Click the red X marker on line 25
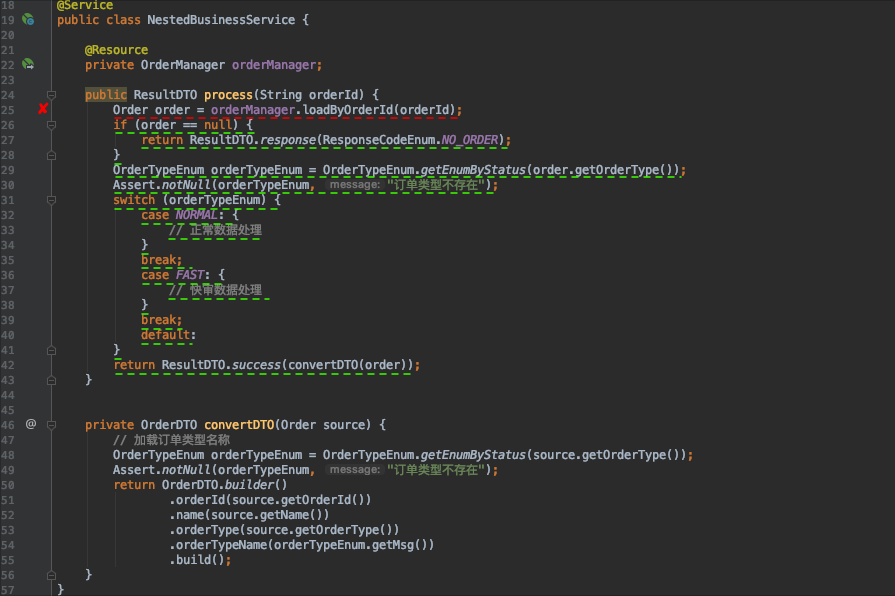 click(43, 109)
